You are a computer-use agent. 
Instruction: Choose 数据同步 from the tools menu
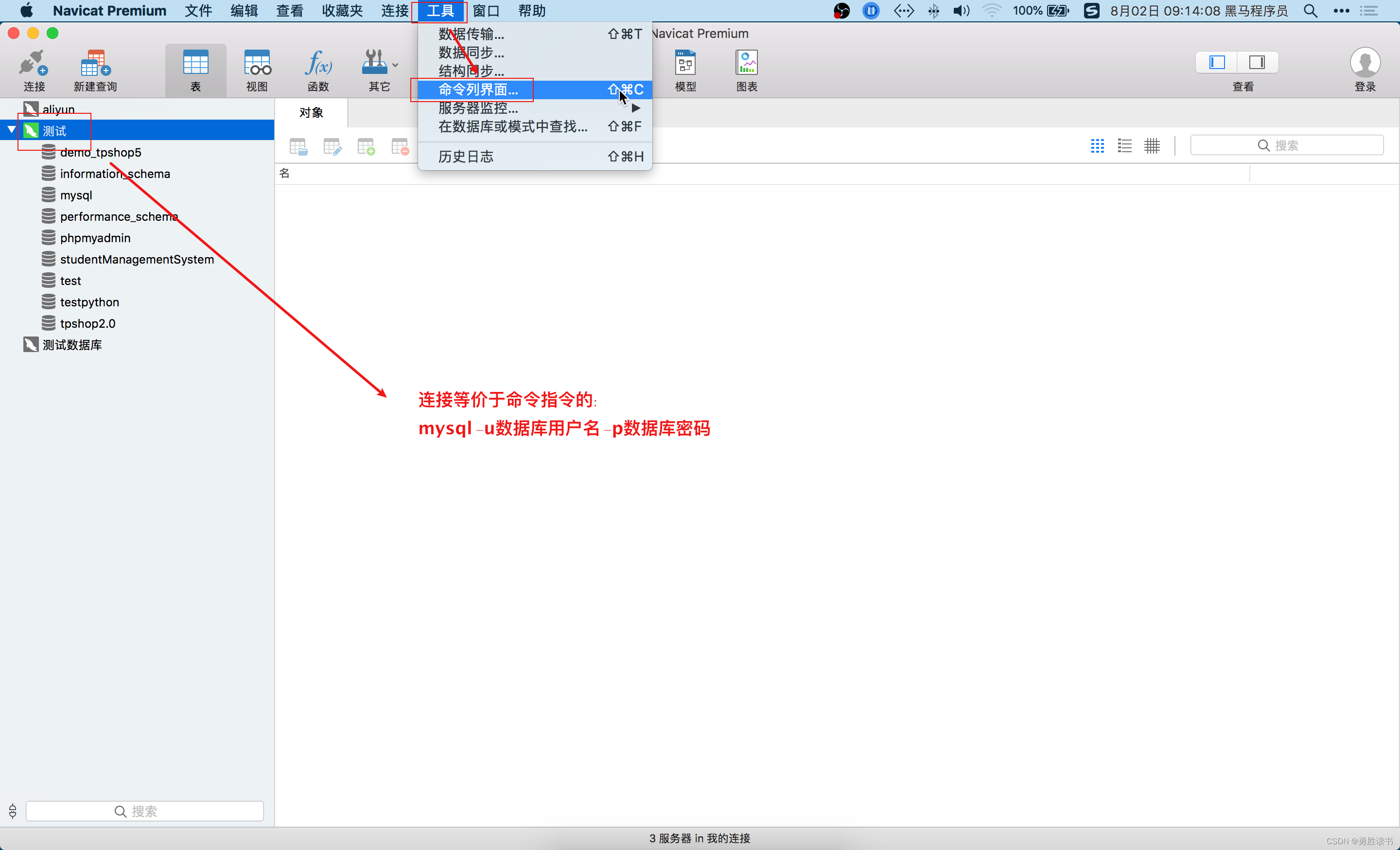535,52
